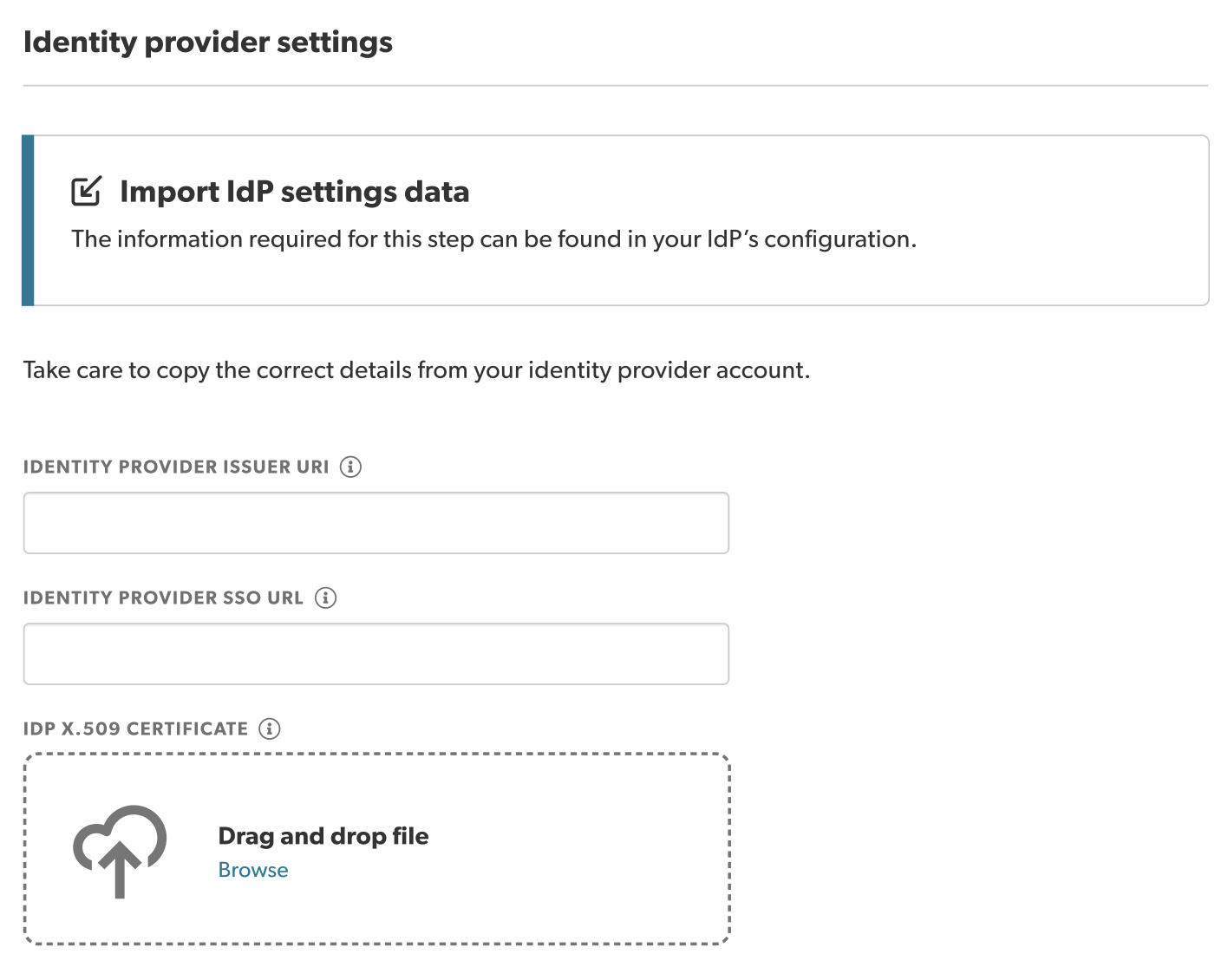The image size is (1228, 980).
Task: Click info icon beside SSO URL label
Action: pos(325,598)
